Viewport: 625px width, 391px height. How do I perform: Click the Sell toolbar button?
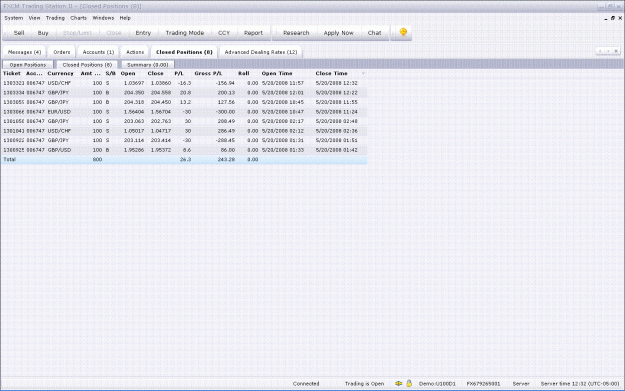19,33
